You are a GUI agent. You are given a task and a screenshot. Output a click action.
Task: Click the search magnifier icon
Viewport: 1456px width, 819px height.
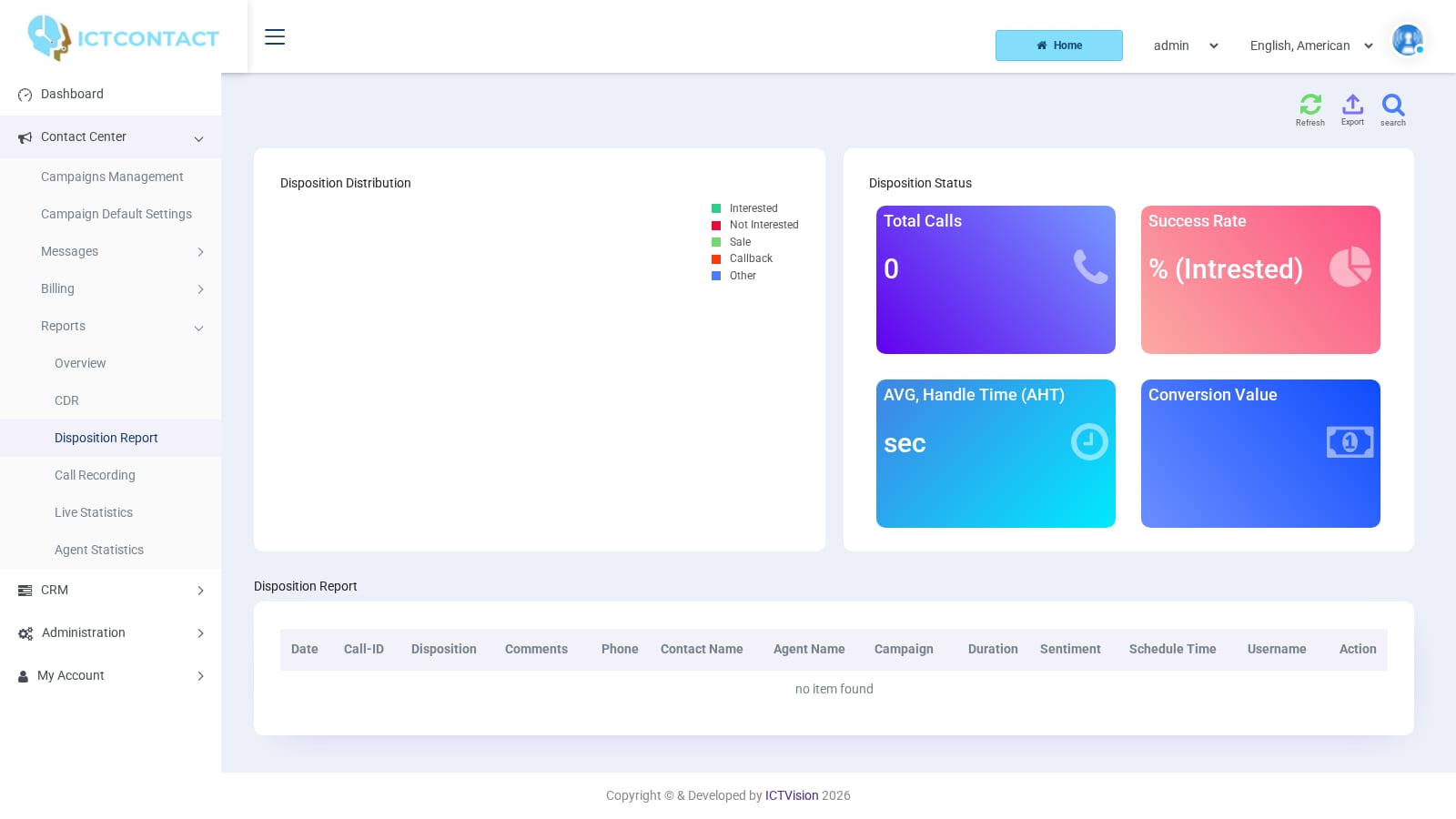pos(1393,105)
